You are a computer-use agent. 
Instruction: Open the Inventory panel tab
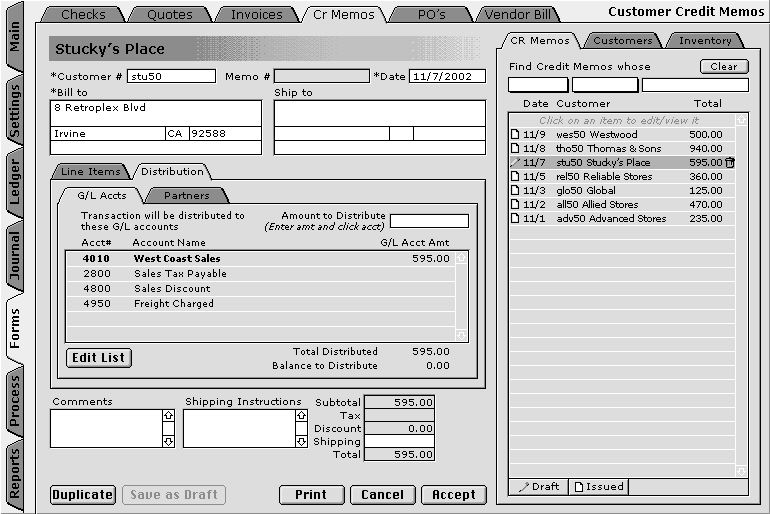click(705, 41)
